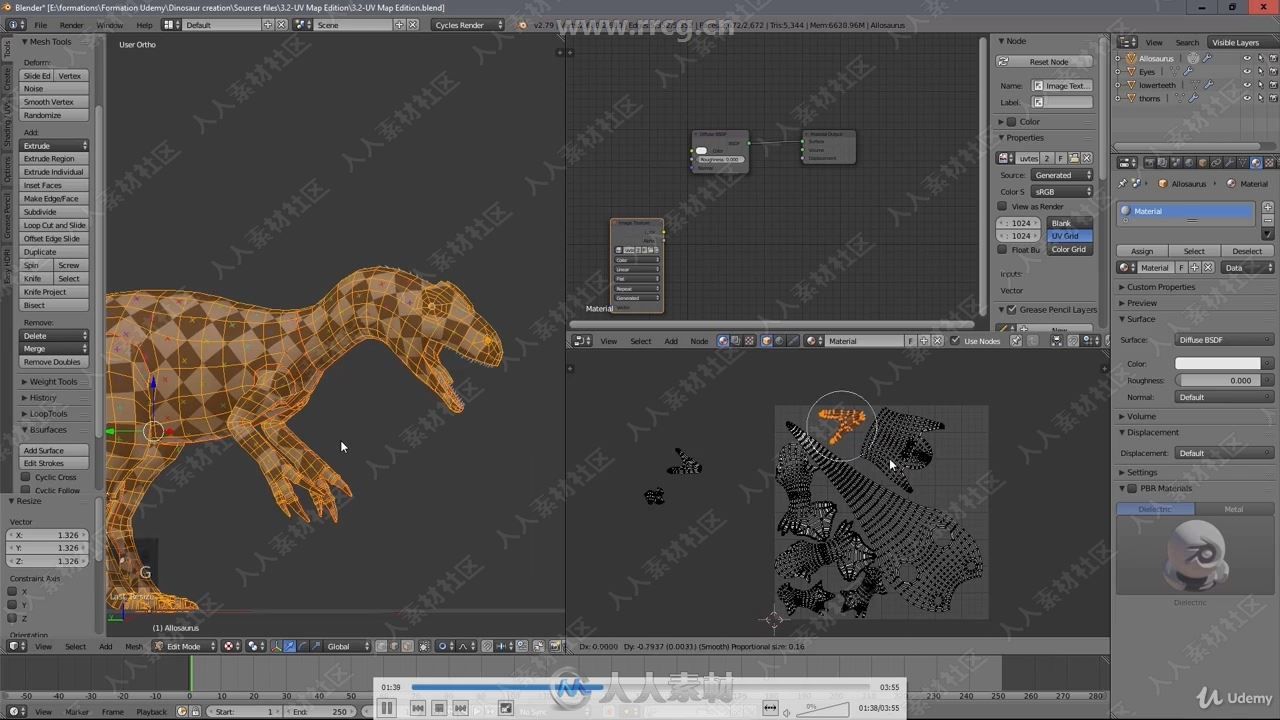1280x720 pixels.
Task: Toggle thorns visibility eye
Action: 1246,98
